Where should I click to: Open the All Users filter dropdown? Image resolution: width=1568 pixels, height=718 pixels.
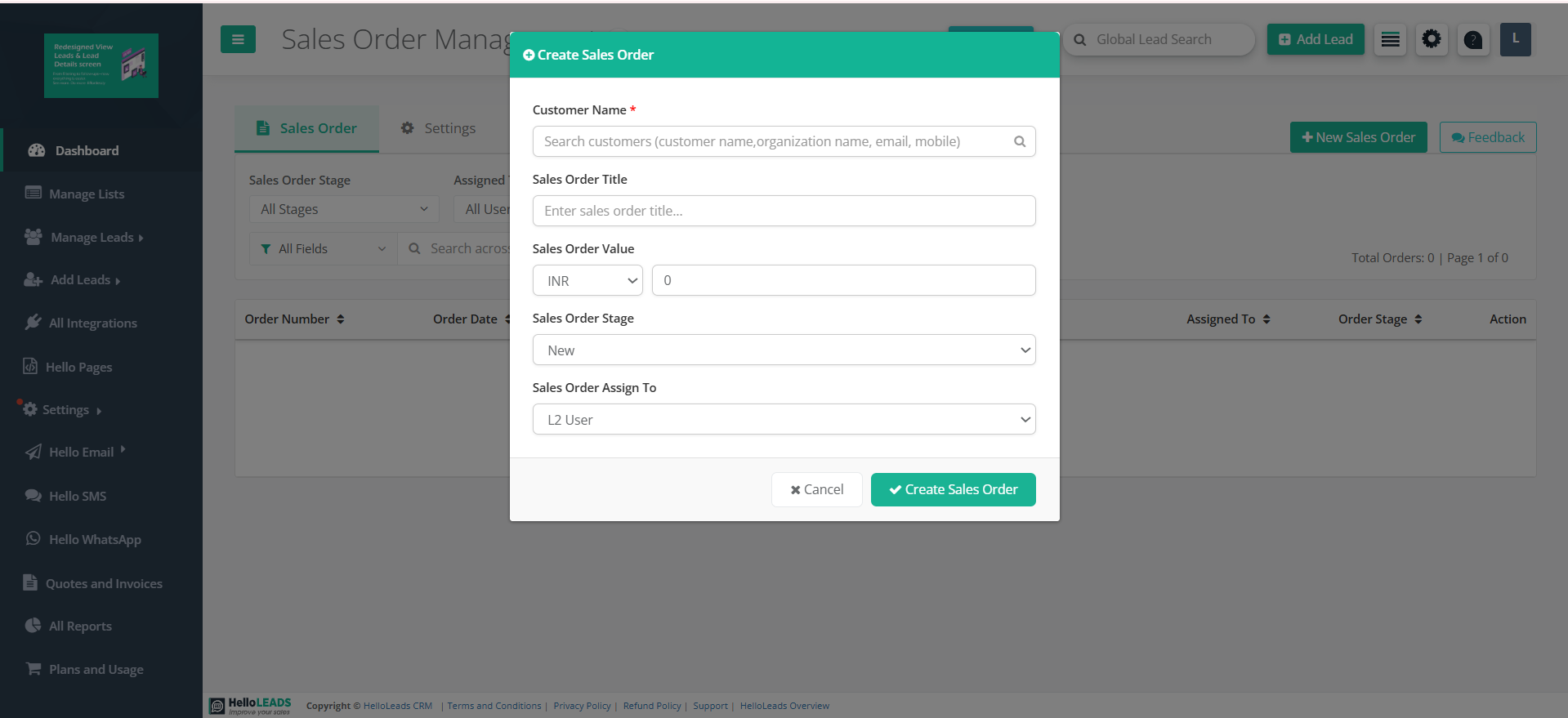482,209
